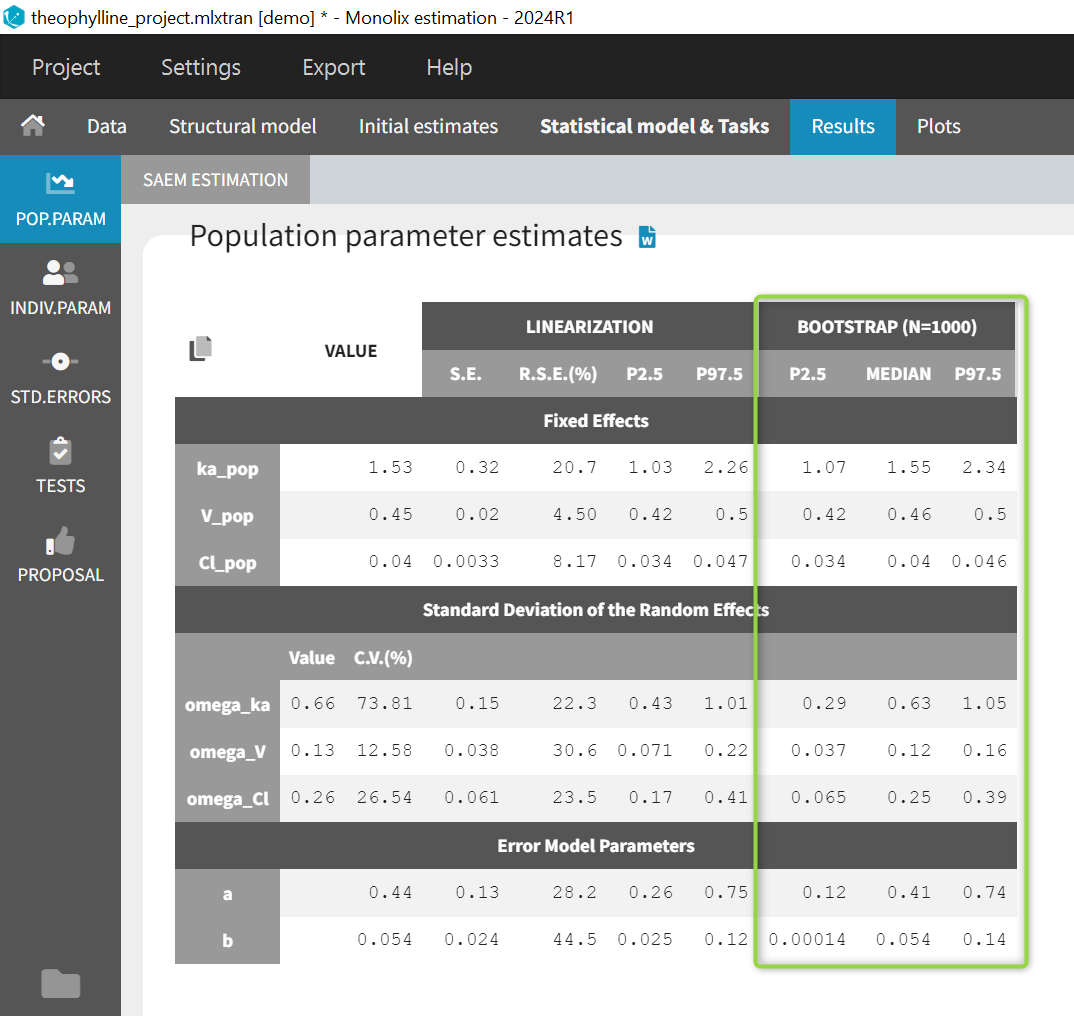Click the folder icon at sidebar bottom
The width and height of the screenshot is (1074, 1016).
point(60,984)
